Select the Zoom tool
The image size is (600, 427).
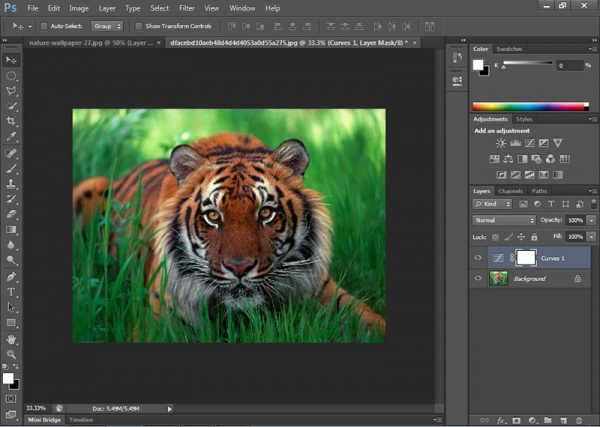[12, 354]
